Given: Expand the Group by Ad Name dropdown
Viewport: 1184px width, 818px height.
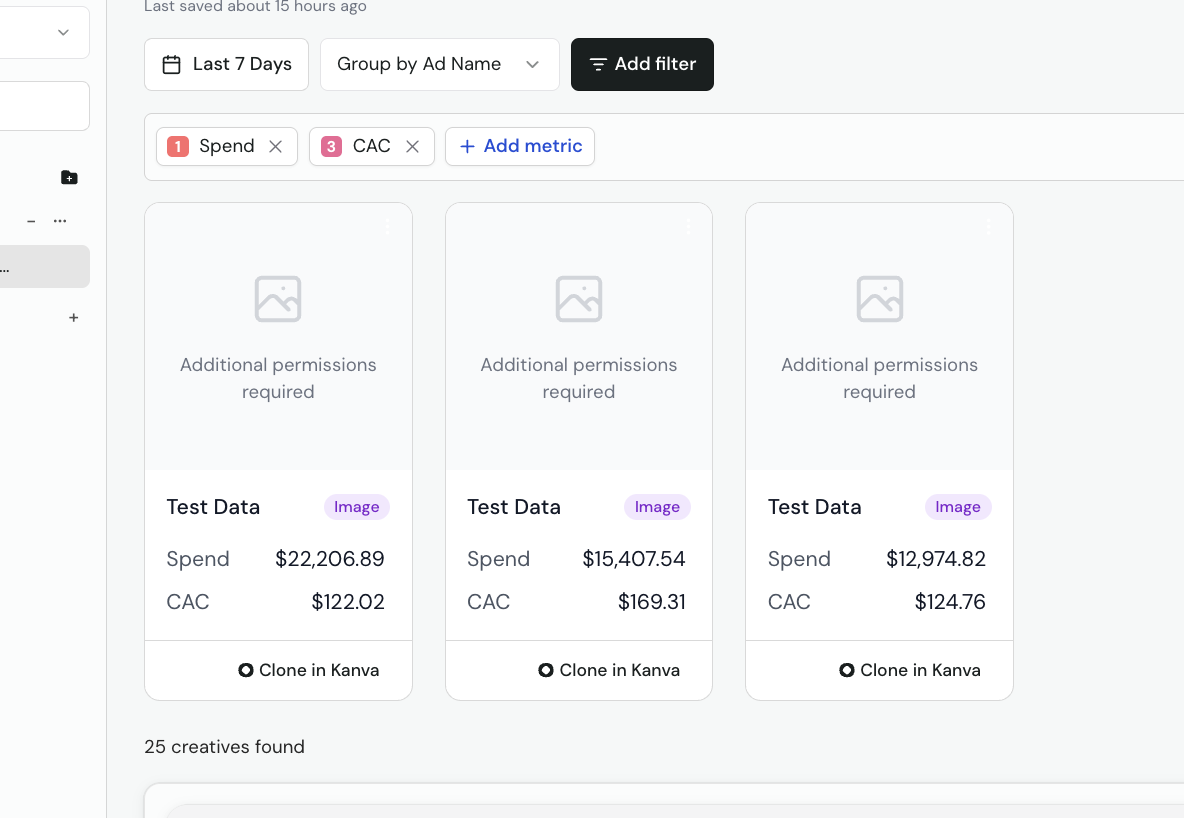Looking at the screenshot, I should coord(439,64).
